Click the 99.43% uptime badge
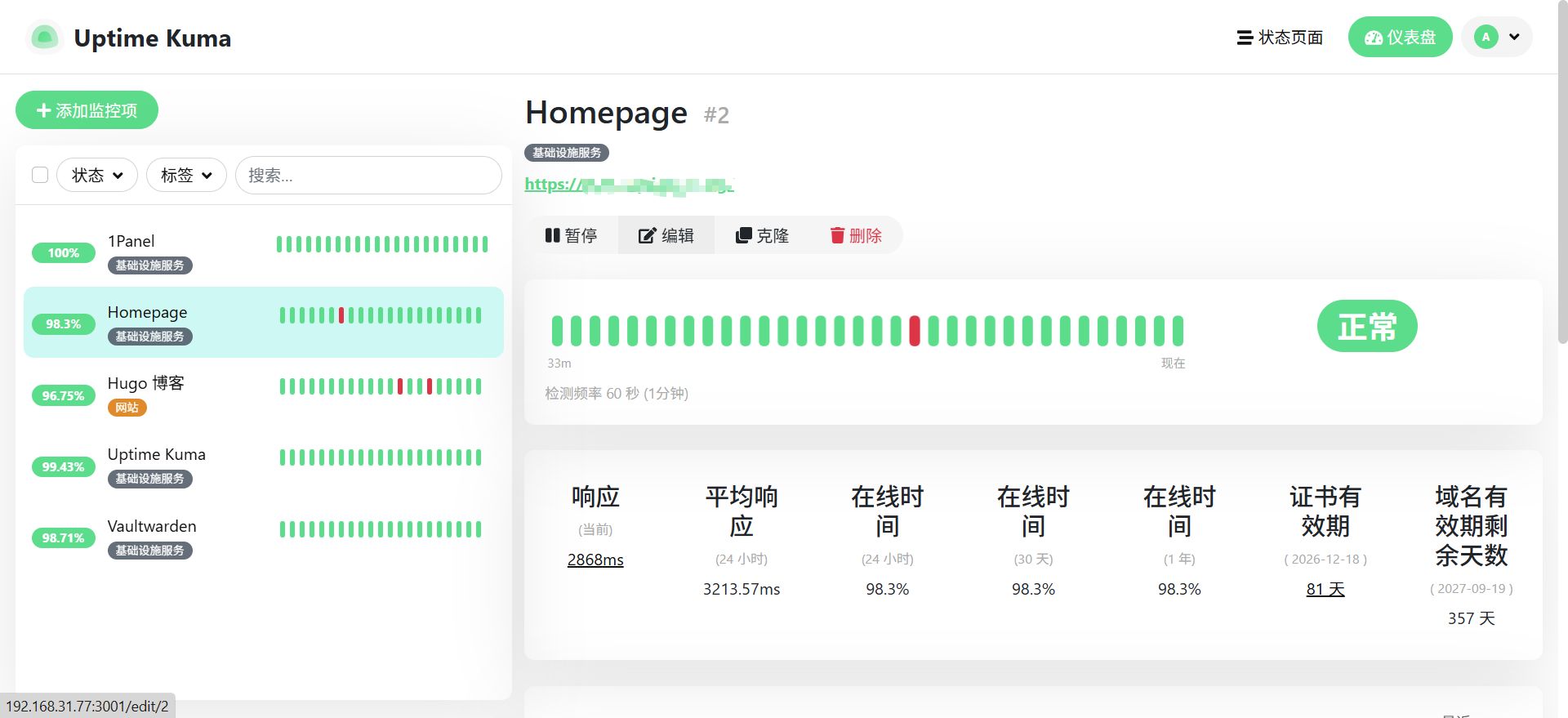This screenshot has width=1568, height=718. 64,466
